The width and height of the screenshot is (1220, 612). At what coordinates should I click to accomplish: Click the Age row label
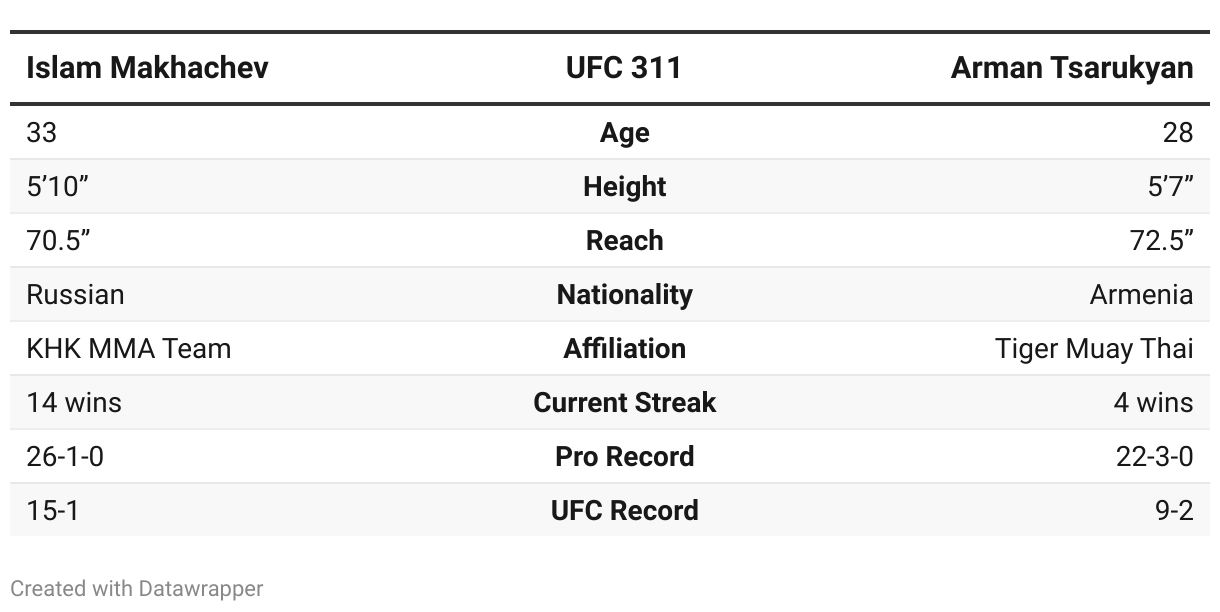624,133
